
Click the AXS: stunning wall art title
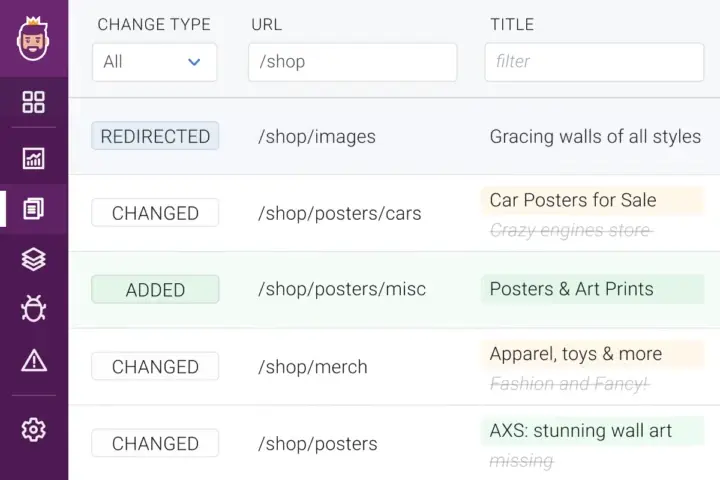tap(580, 431)
